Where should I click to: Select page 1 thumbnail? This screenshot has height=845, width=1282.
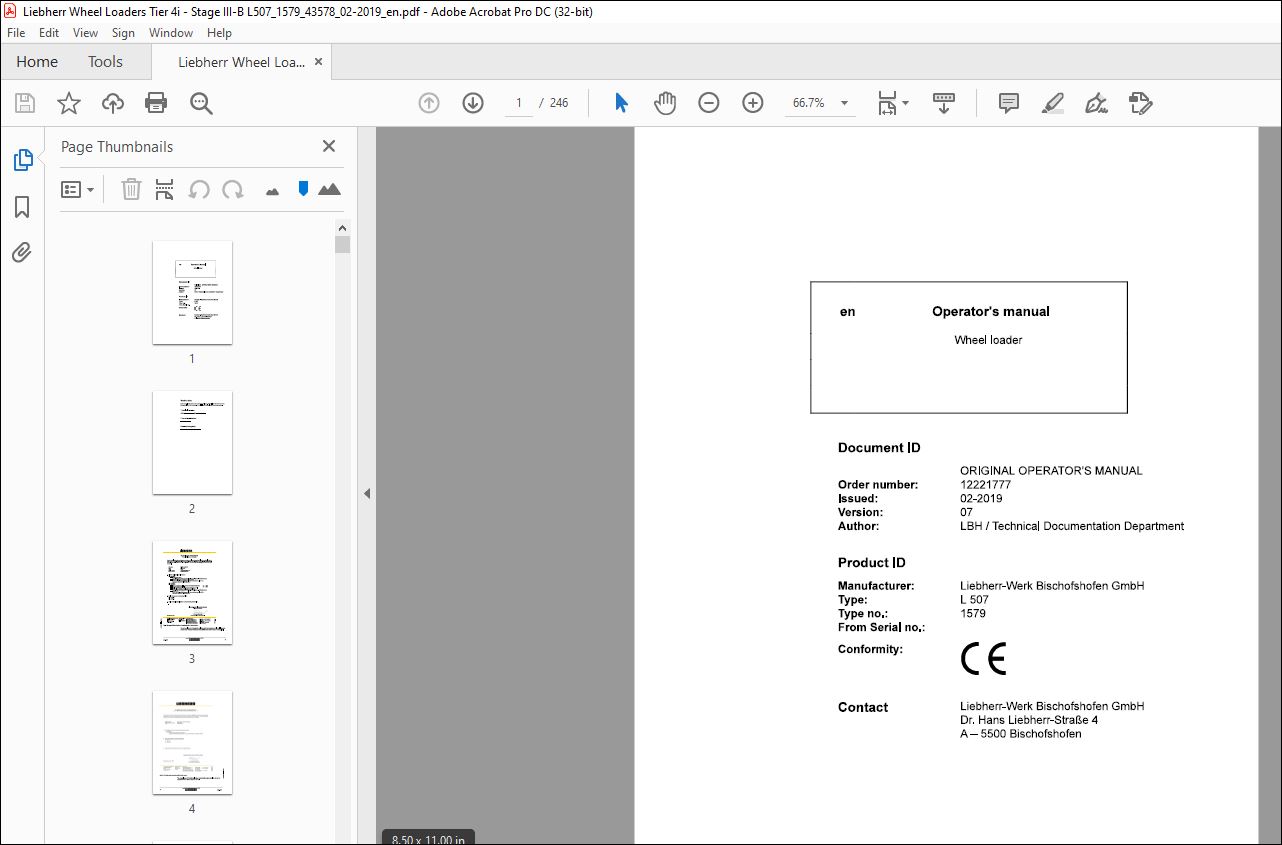coord(192,292)
